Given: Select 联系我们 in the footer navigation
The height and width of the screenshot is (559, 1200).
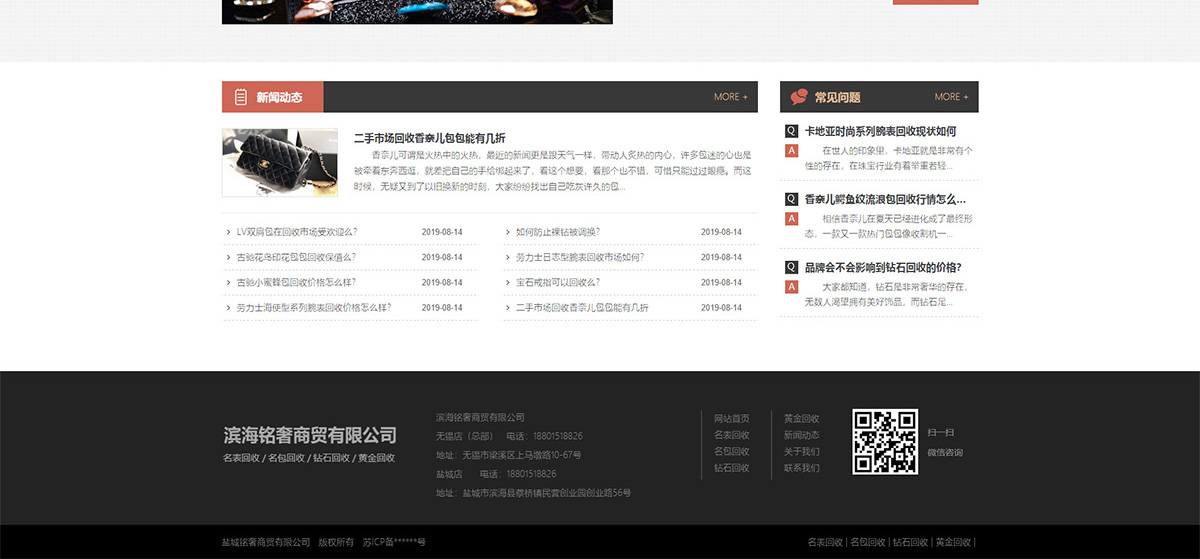Looking at the screenshot, I should point(801,468).
